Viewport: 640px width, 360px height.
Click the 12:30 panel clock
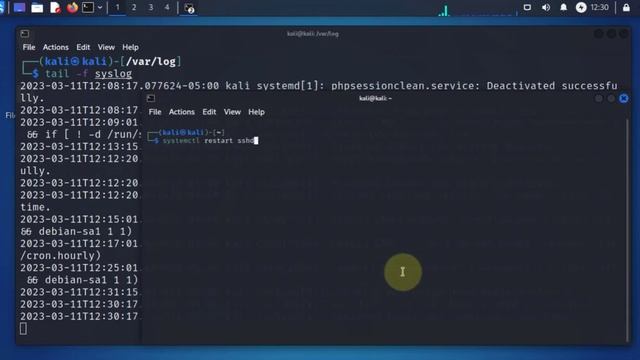tap(600, 7)
